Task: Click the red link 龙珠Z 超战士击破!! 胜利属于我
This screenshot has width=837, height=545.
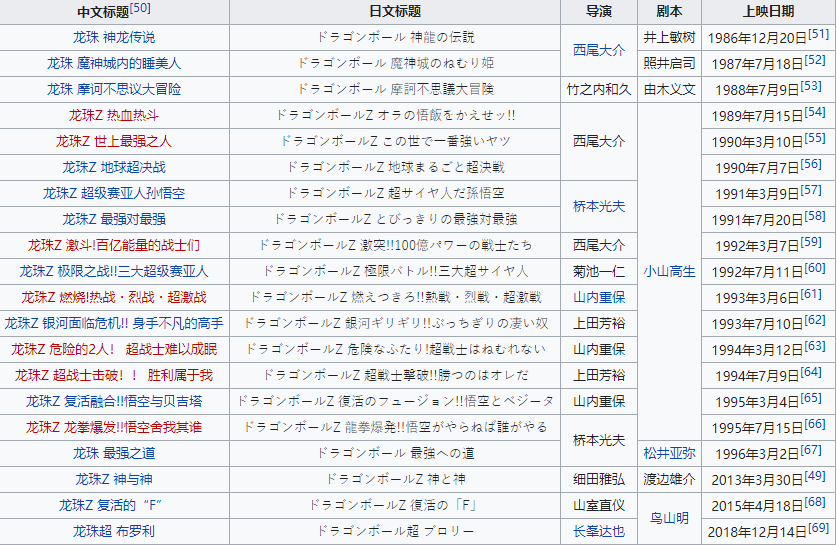Action: 114,376
